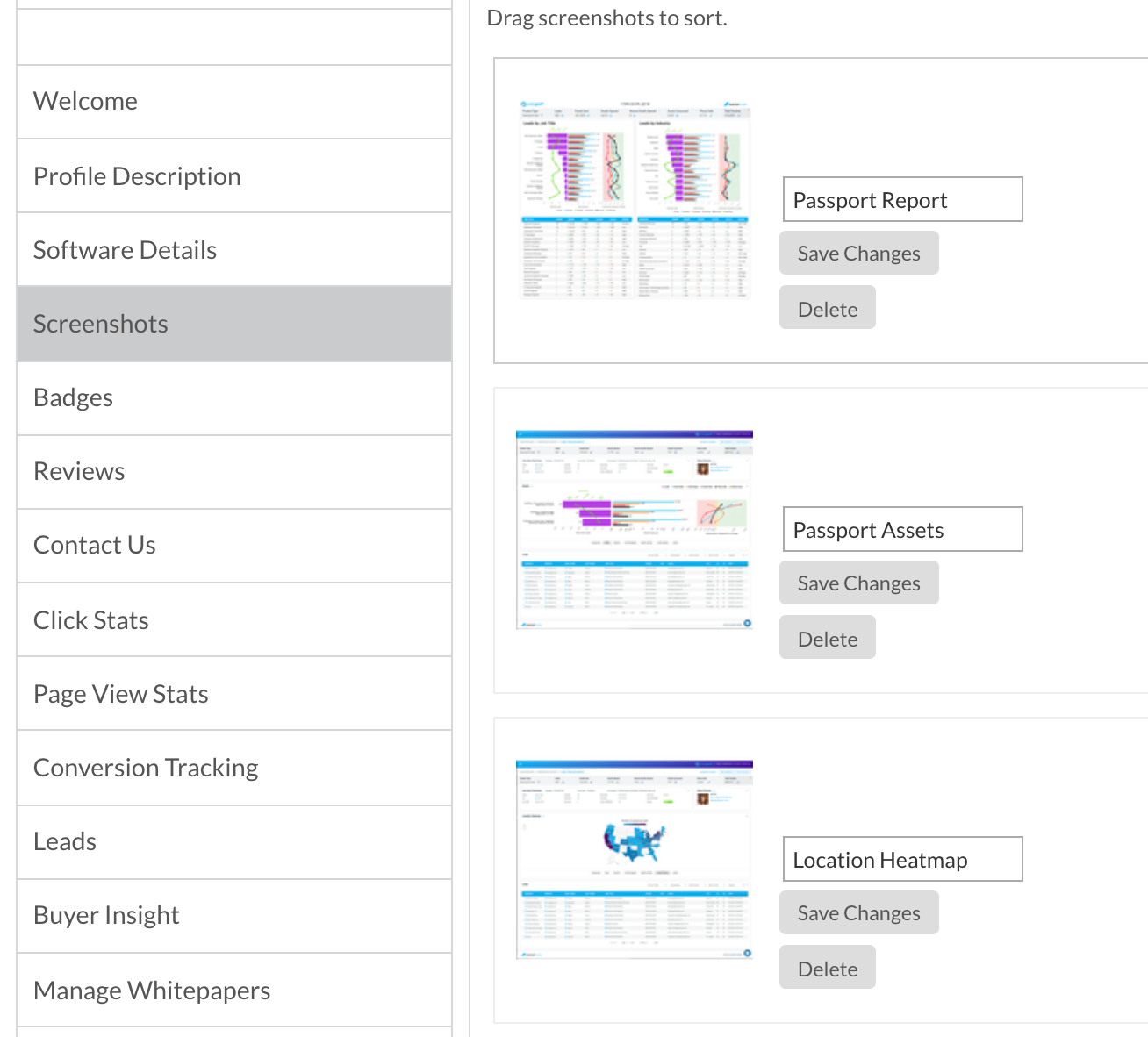Open the Profile Description page

(137, 175)
